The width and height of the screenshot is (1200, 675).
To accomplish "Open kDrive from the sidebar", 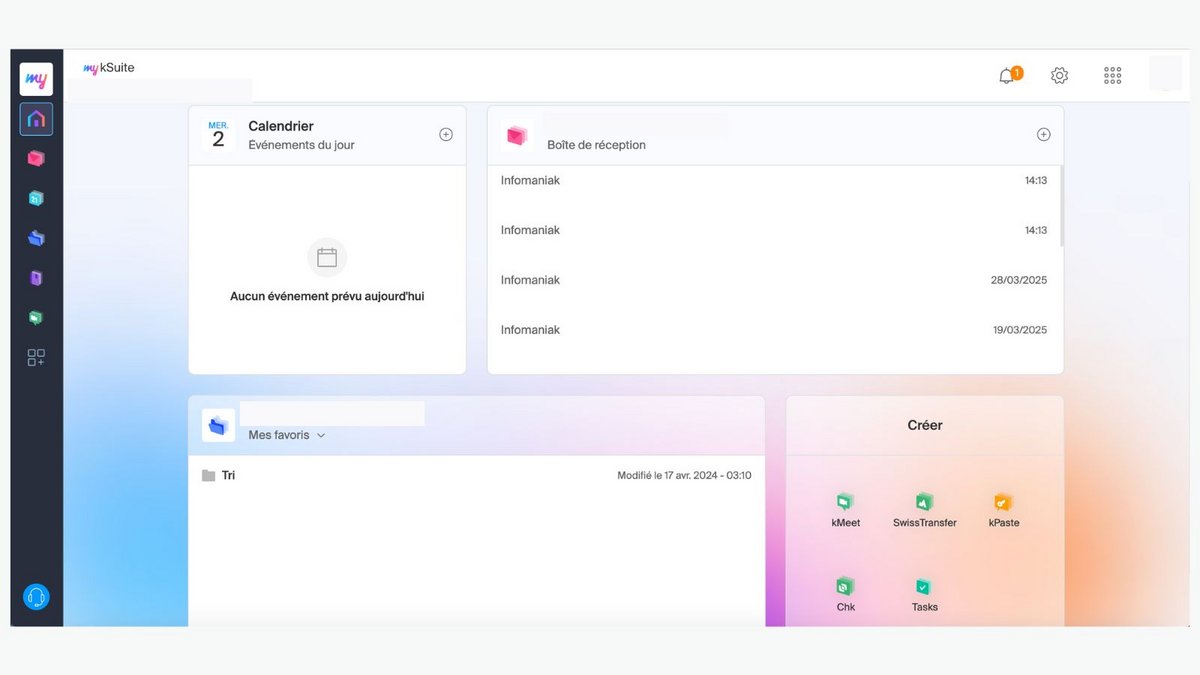I will tap(36, 238).
